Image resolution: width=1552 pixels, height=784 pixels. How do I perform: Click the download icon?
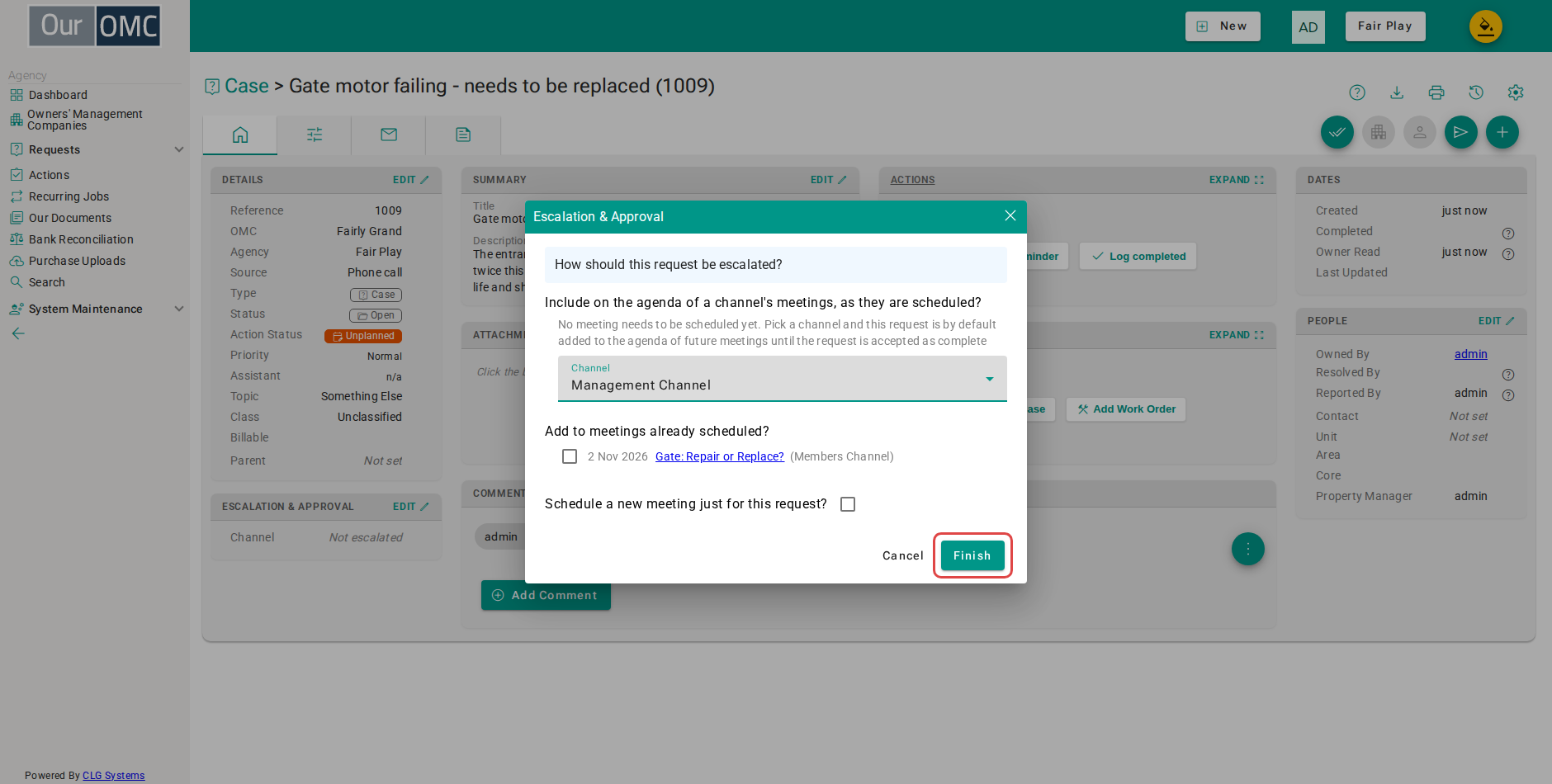tap(1397, 92)
